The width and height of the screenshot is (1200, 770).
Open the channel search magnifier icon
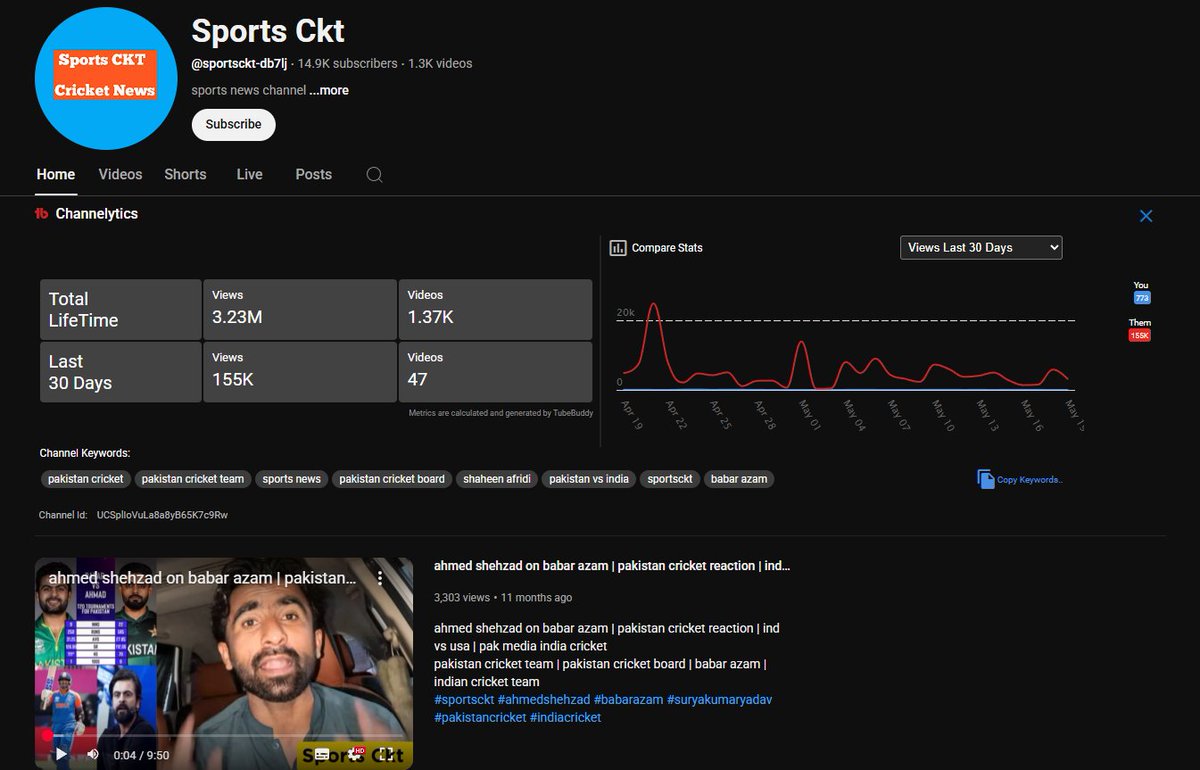(x=374, y=174)
